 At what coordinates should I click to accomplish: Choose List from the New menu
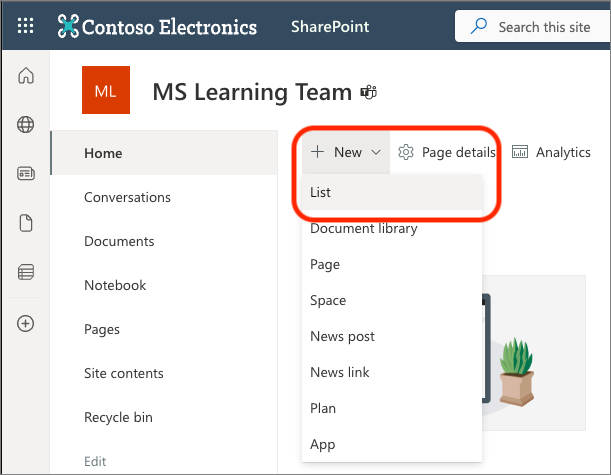(x=392, y=192)
